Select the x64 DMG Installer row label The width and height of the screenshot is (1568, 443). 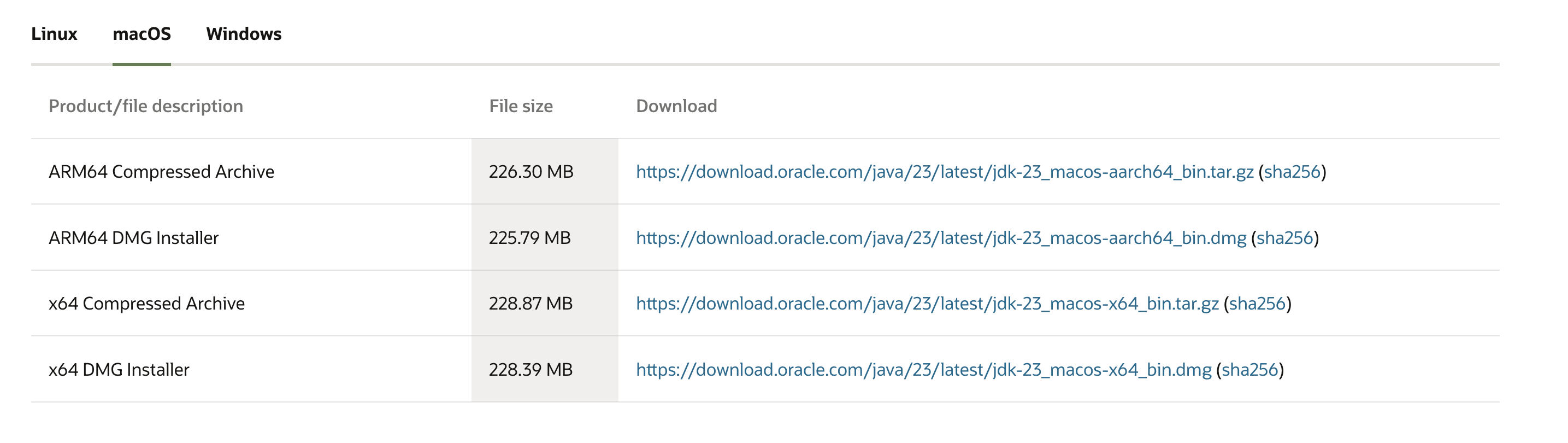(x=119, y=370)
